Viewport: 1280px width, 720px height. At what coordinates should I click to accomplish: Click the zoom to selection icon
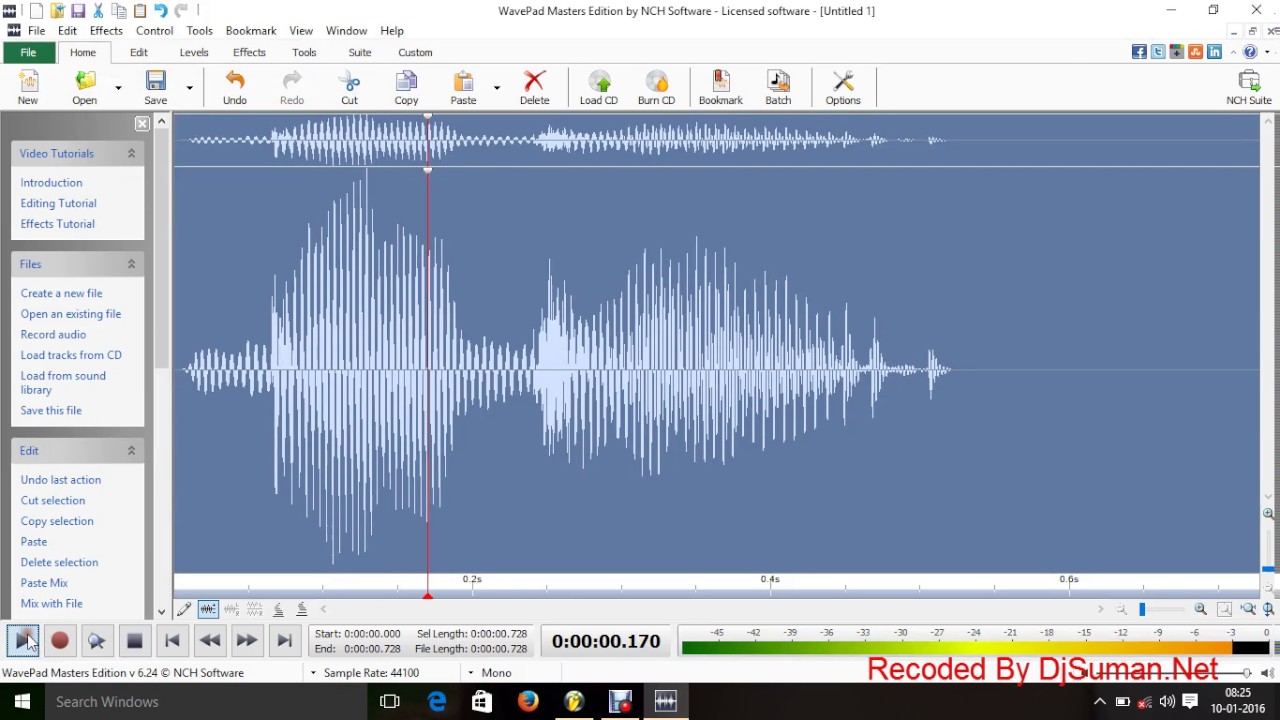[x=1224, y=609]
